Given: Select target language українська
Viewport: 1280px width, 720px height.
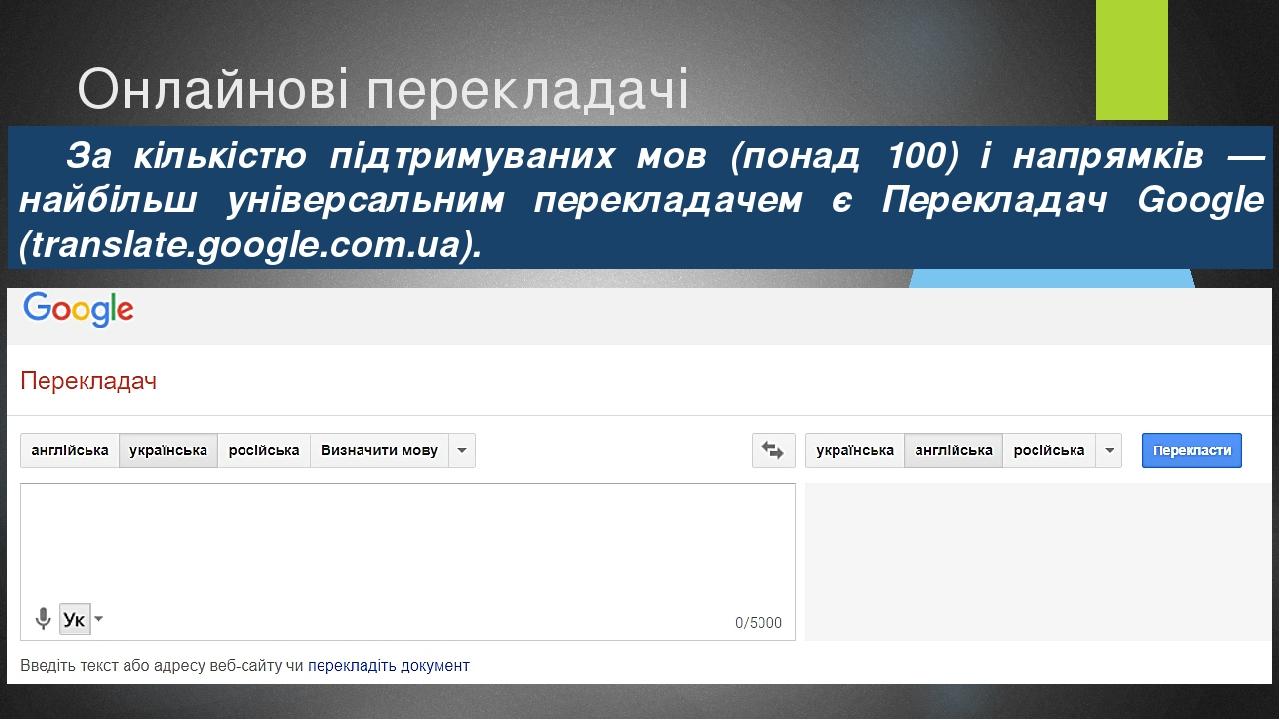Looking at the screenshot, I should click(855, 450).
